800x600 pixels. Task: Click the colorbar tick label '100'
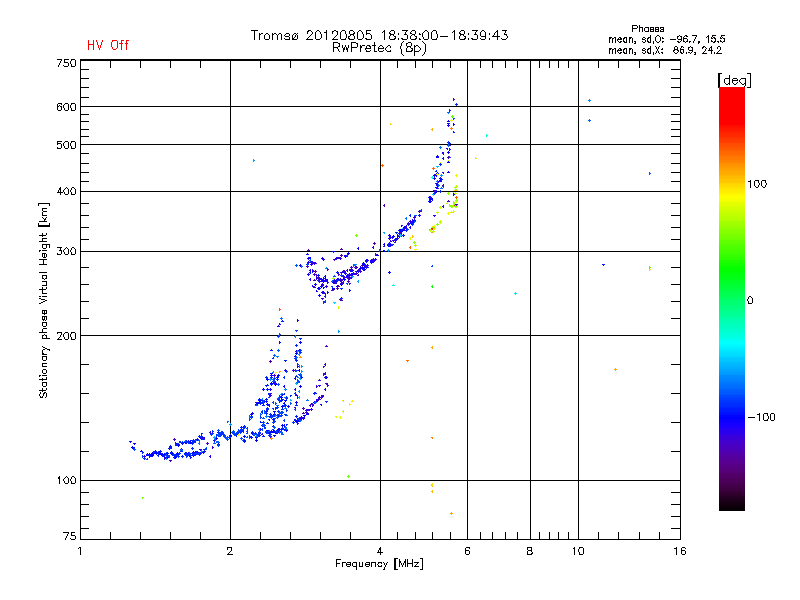pos(757,184)
